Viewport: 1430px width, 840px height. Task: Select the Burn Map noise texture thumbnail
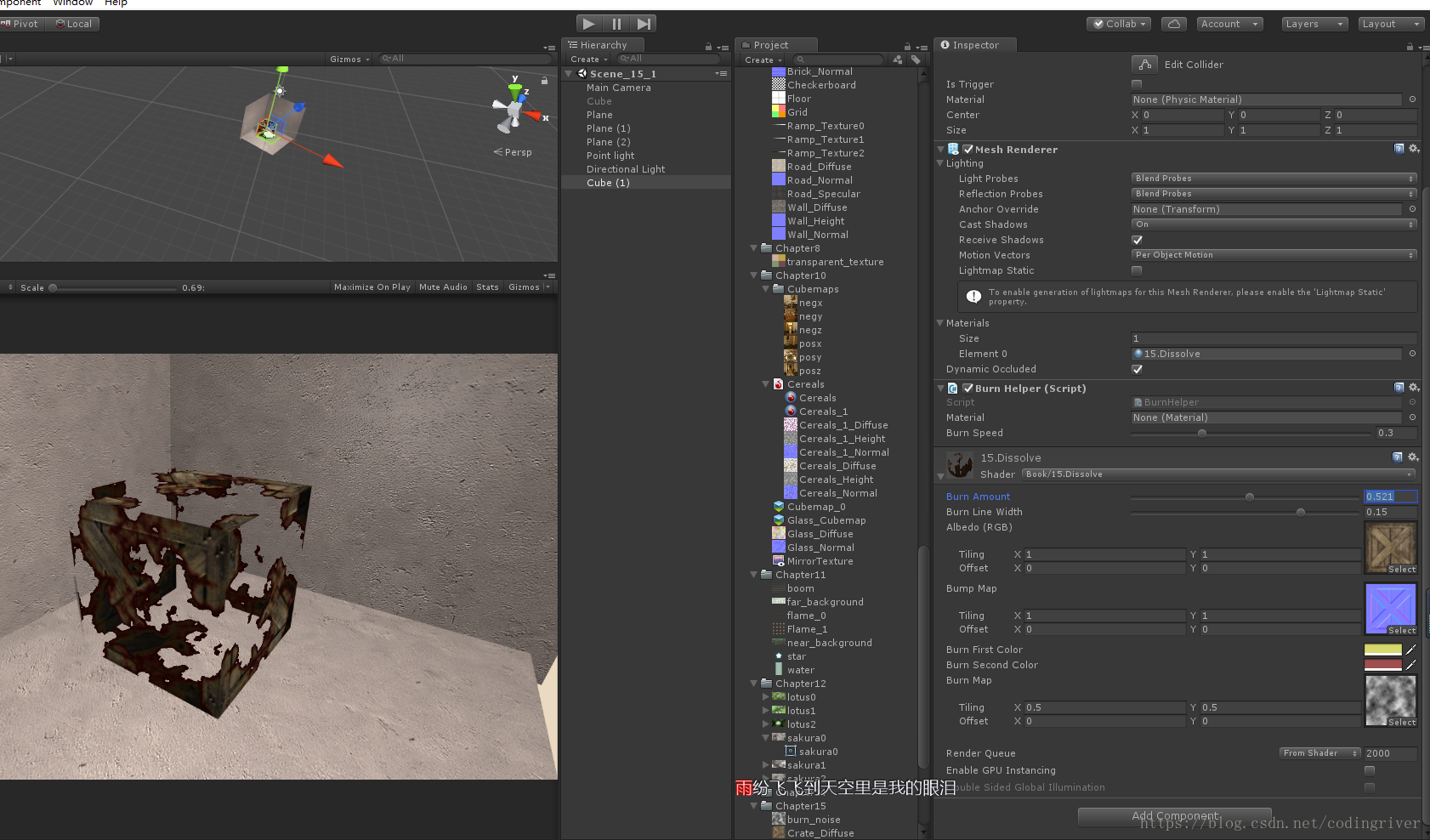click(1391, 701)
